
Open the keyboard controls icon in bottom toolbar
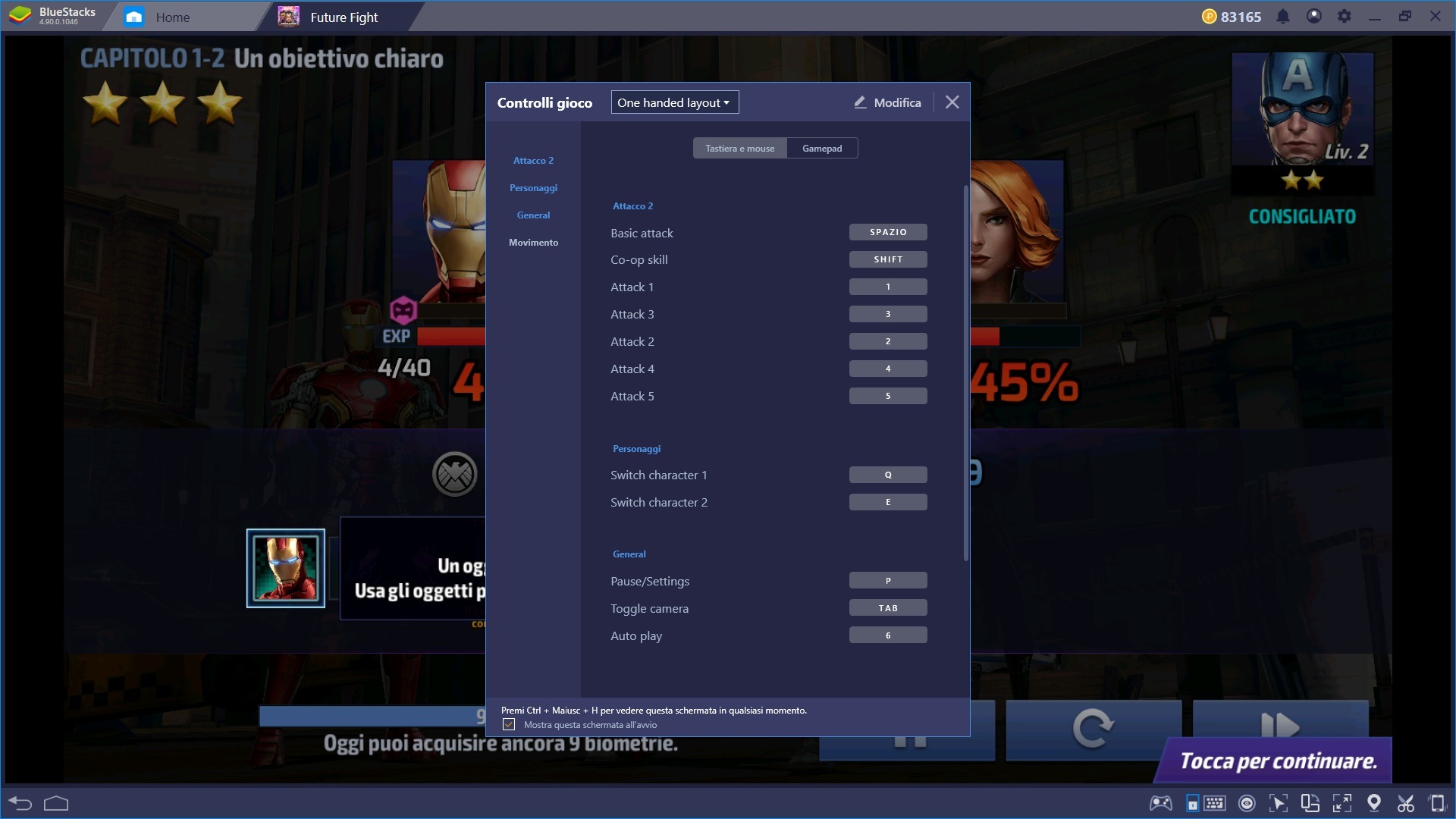pos(1215,803)
